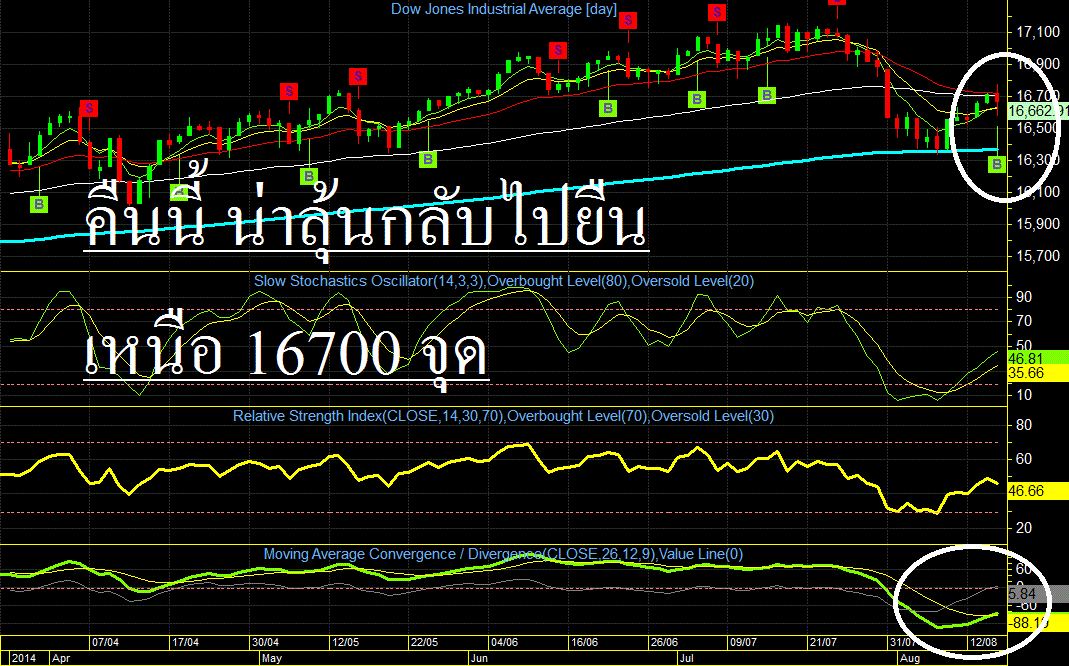
Task: Click the May month label
Action: 272,659
